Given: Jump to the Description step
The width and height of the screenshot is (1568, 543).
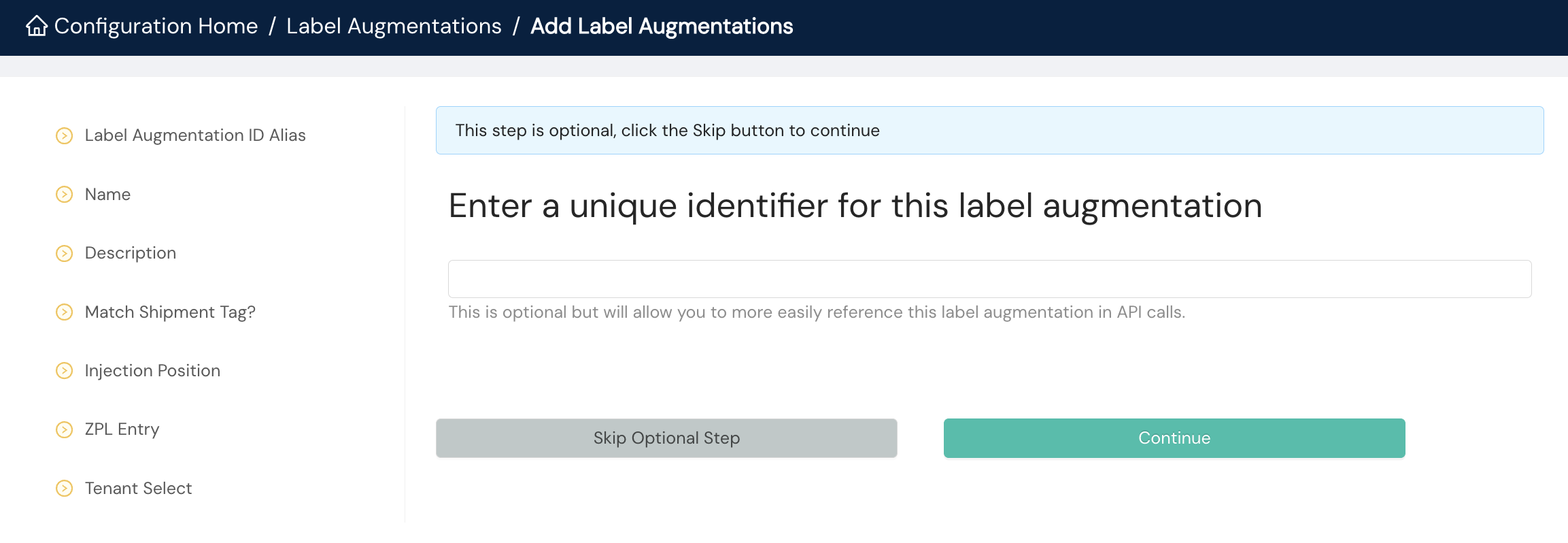Looking at the screenshot, I should click(131, 253).
